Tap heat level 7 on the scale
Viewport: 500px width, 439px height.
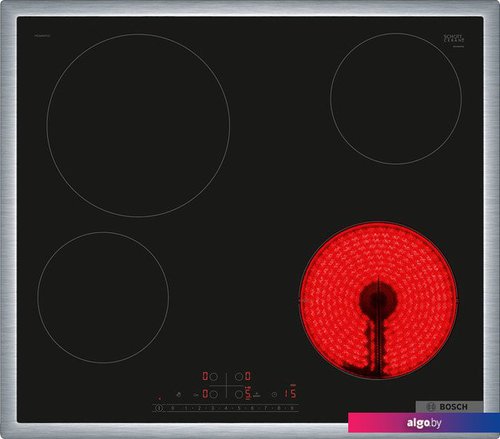coord(266,408)
